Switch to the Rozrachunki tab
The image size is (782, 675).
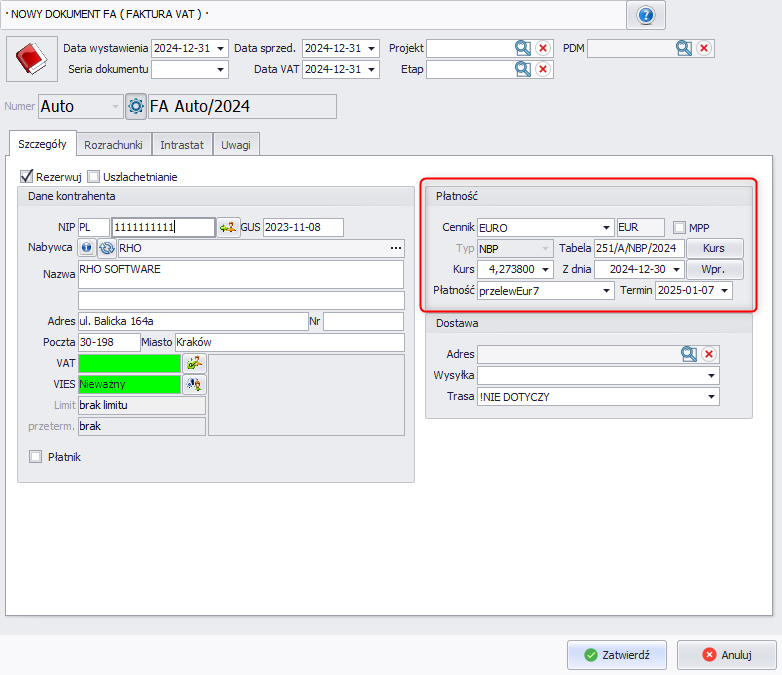[114, 145]
